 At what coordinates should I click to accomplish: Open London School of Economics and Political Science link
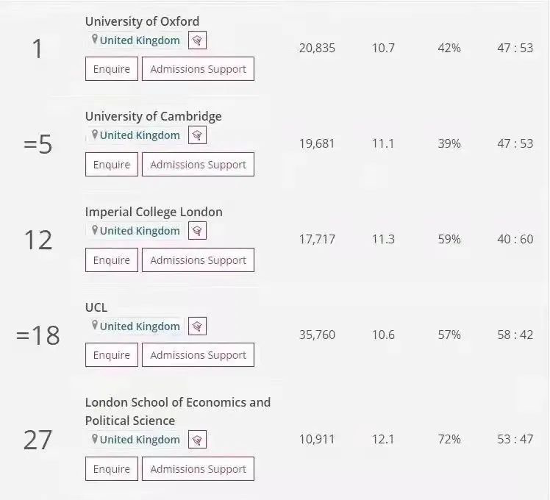pos(178,411)
